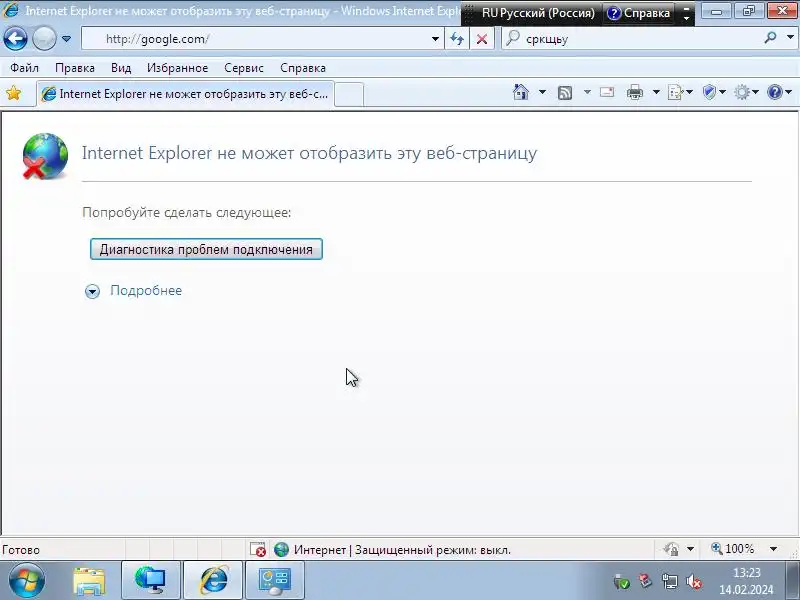Click the address bar showing http://google.com/

tap(255, 39)
